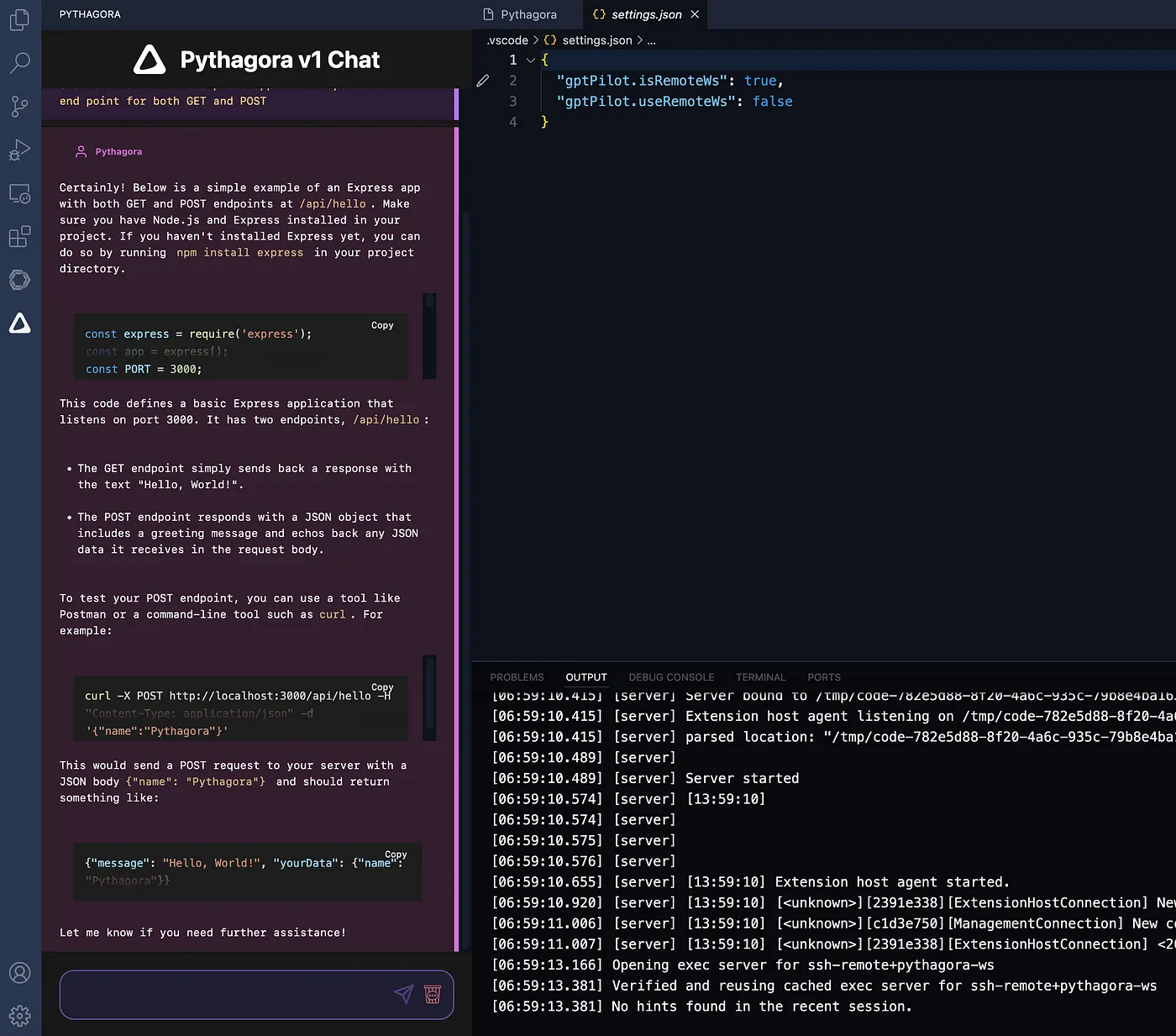The image size is (1176, 1036).
Task: Click 'Opening exec server for ssh-remote+pythagora-ws' line
Action: (x=803, y=965)
